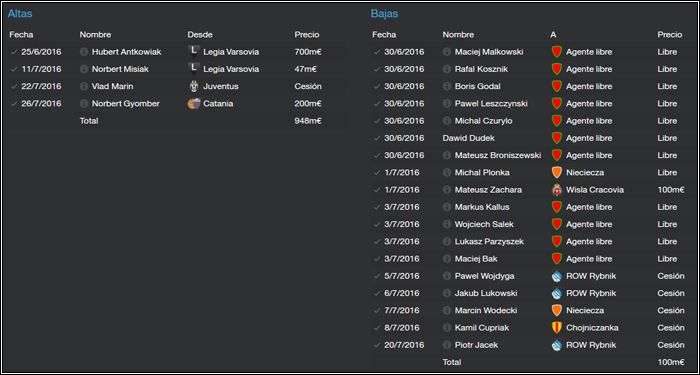
Task: Click info icon next to Mateusz Broniszewski
Action: (446, 155)
